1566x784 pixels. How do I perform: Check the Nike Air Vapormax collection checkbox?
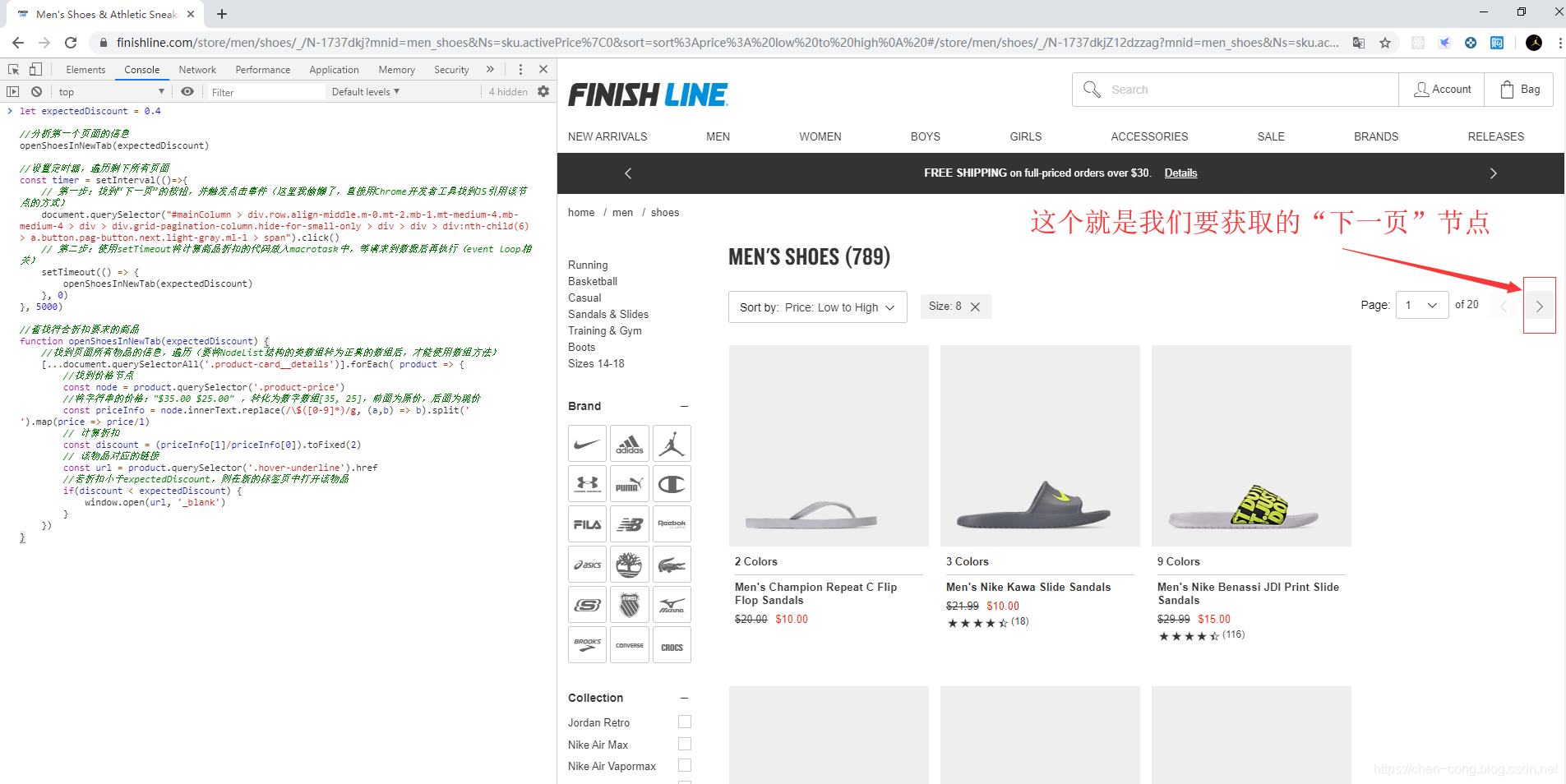point(685,765)
